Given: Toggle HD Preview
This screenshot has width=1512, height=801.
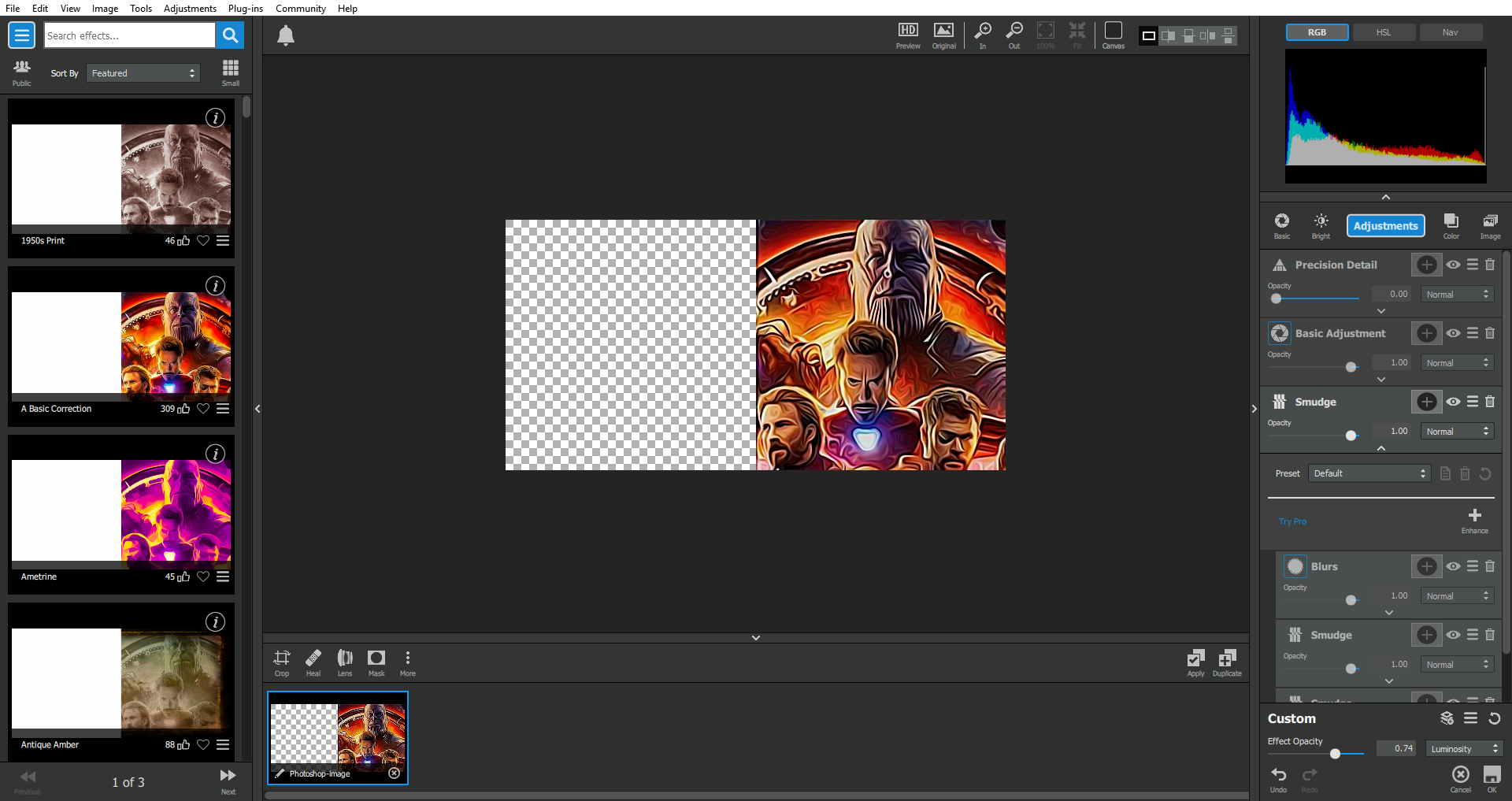Looking at the screenshot, I should pyautogui.click(x=908, y=35).
